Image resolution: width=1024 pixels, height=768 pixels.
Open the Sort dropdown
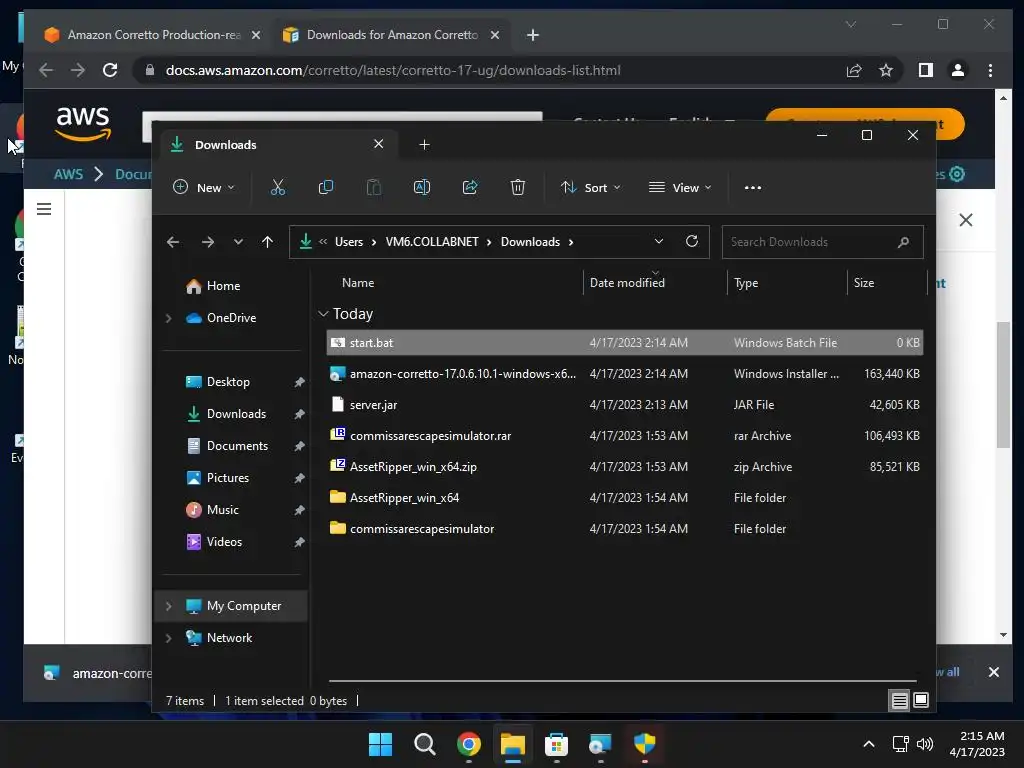click(x=590, y=187)
